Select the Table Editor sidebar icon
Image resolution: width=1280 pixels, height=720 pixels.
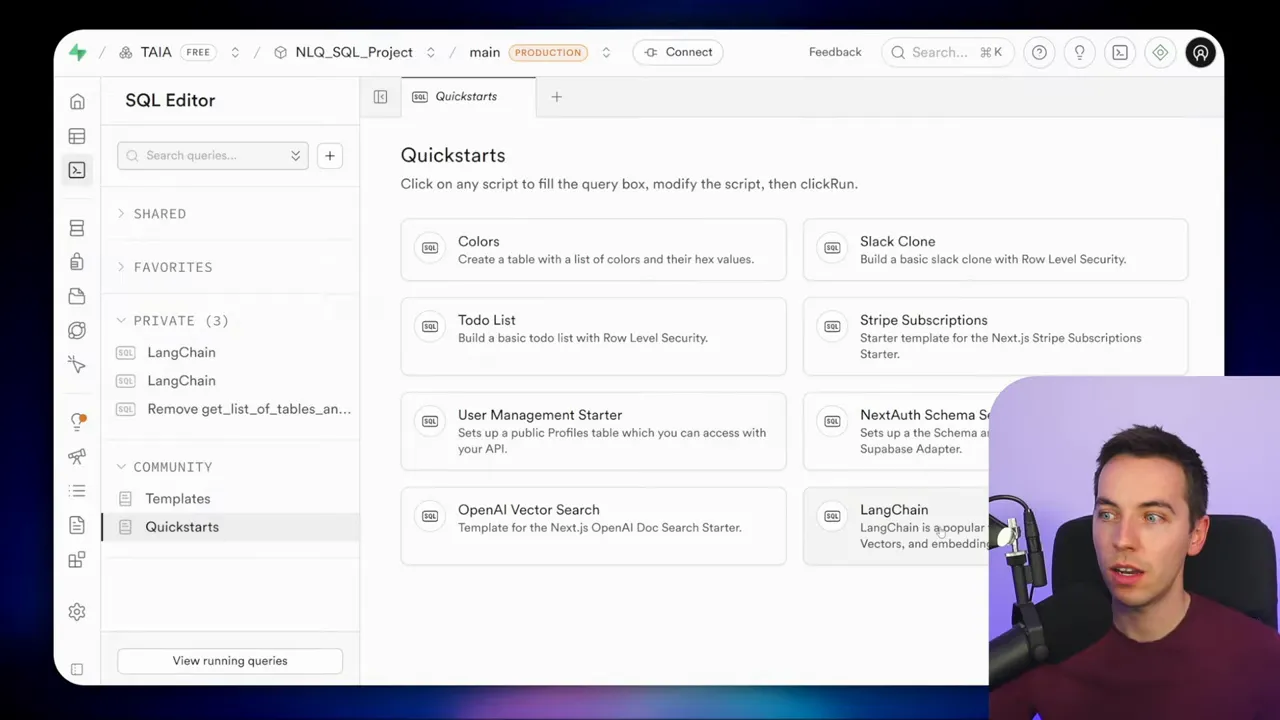77,136
